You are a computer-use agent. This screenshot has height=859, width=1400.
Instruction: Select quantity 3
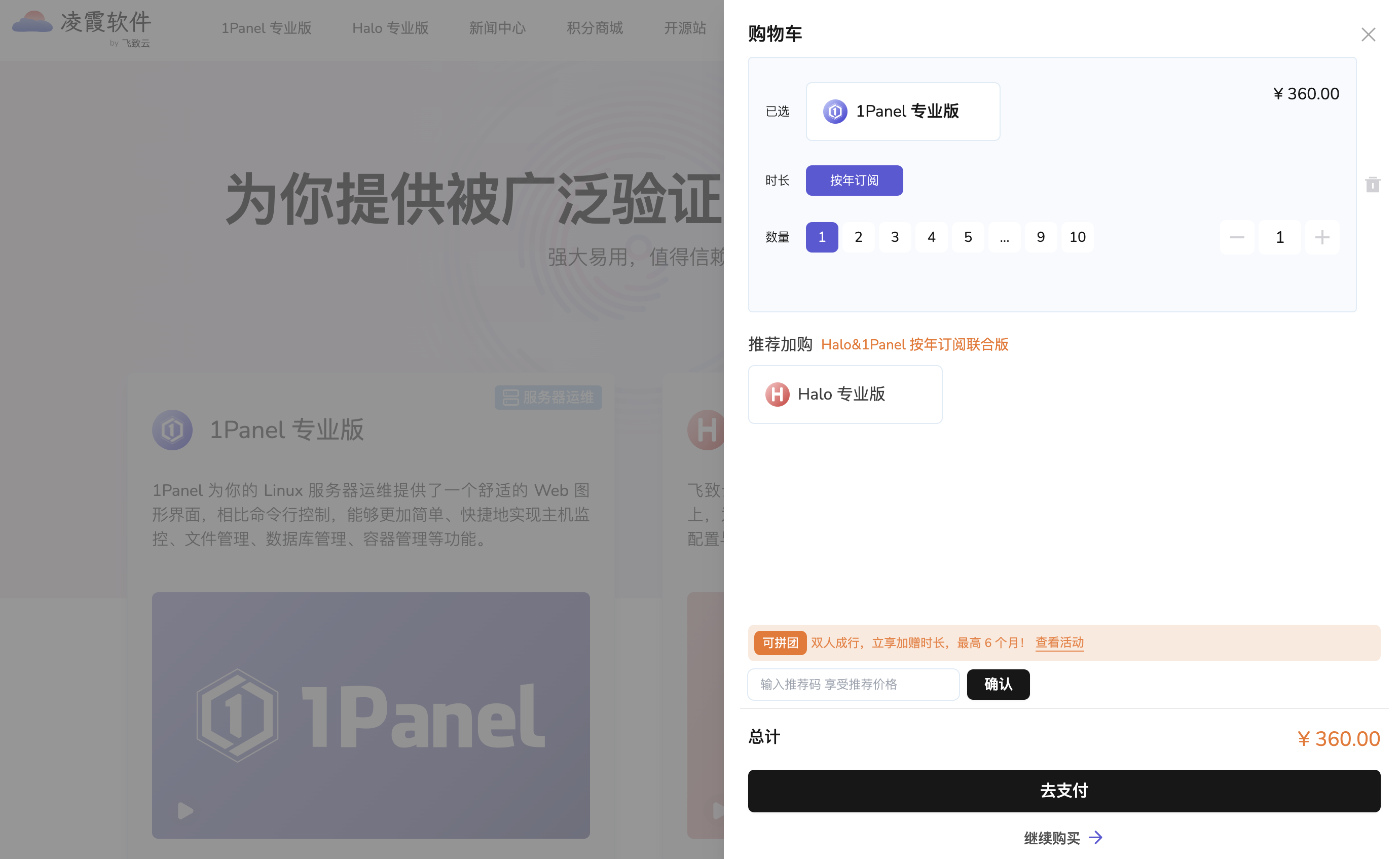point(894,237)
